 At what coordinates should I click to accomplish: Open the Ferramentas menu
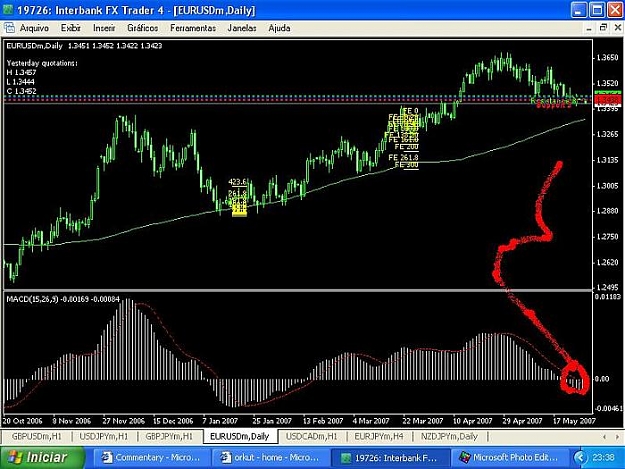coord(193,28)
